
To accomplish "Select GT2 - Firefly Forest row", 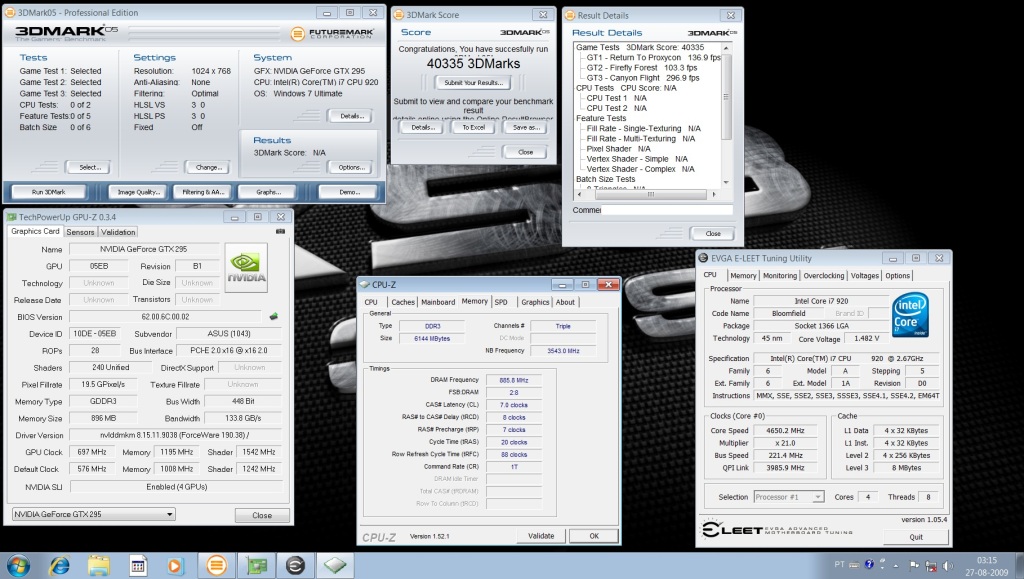I will coord(641,68).
